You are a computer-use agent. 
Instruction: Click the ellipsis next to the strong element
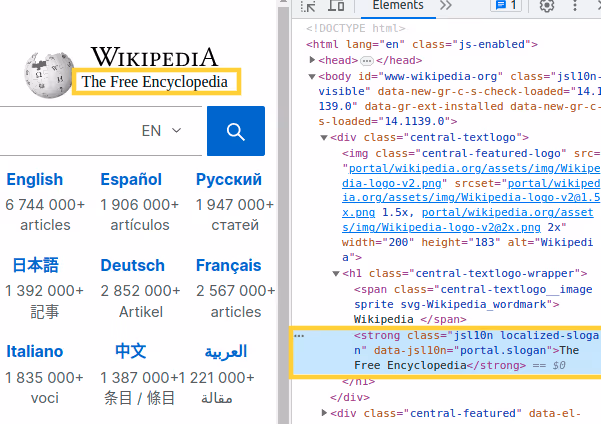(299, 336)
